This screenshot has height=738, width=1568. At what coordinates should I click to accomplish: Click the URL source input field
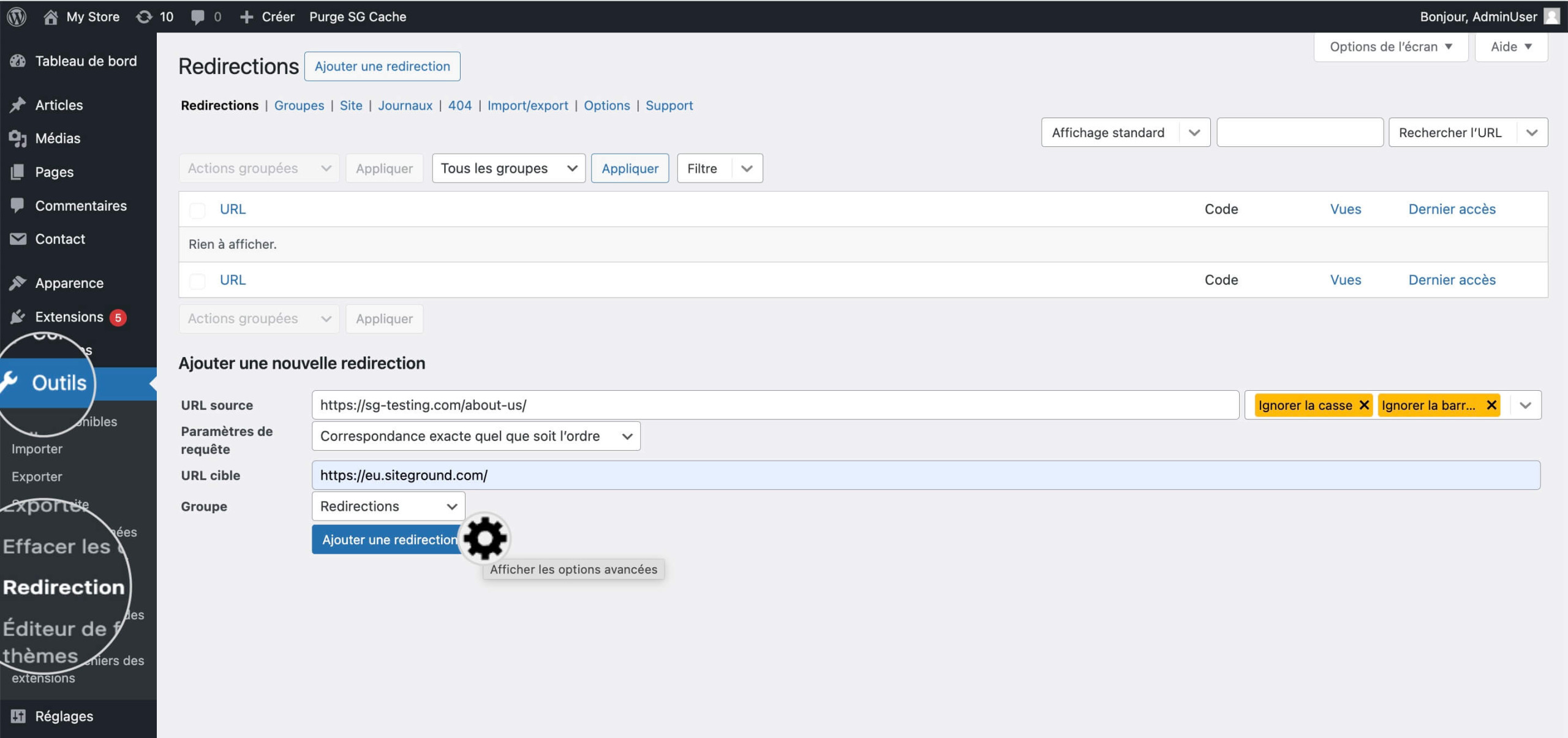click(775, 405)
